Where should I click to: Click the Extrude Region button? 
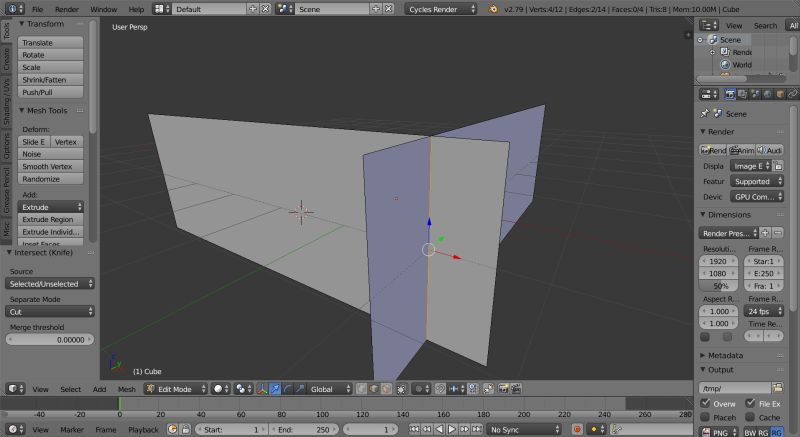pos(51,219)
